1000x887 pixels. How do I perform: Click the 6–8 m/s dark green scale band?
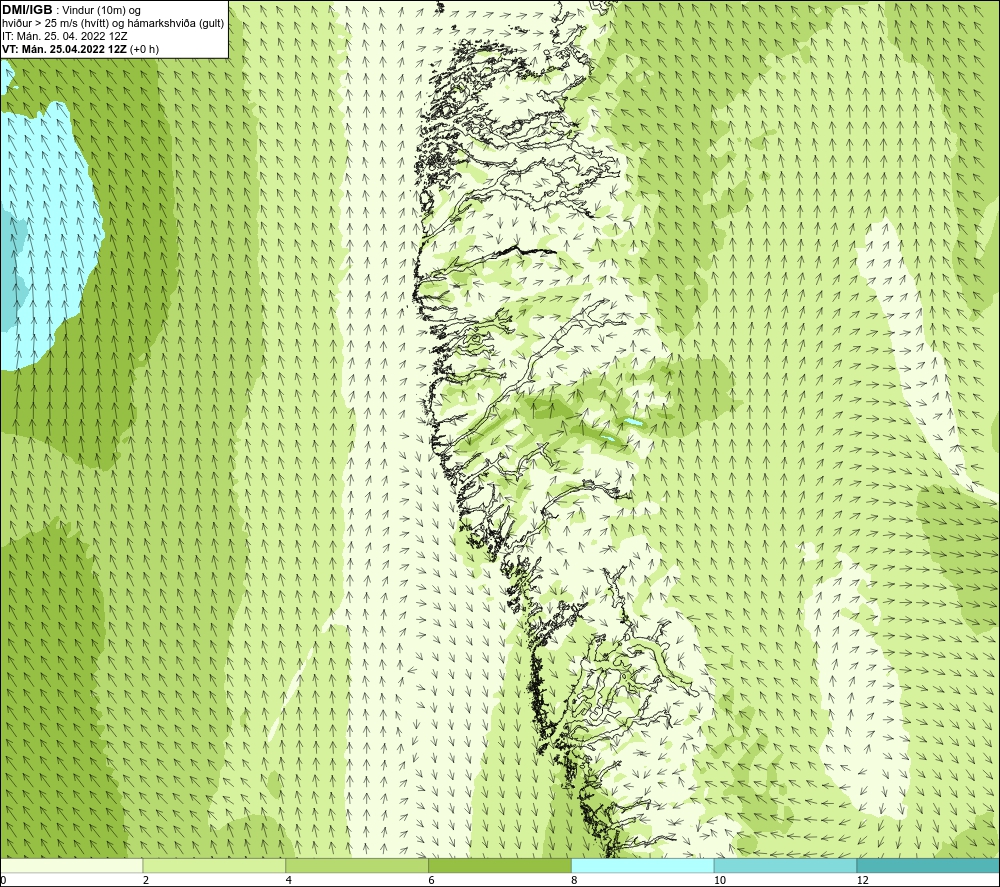click(500, 865)
